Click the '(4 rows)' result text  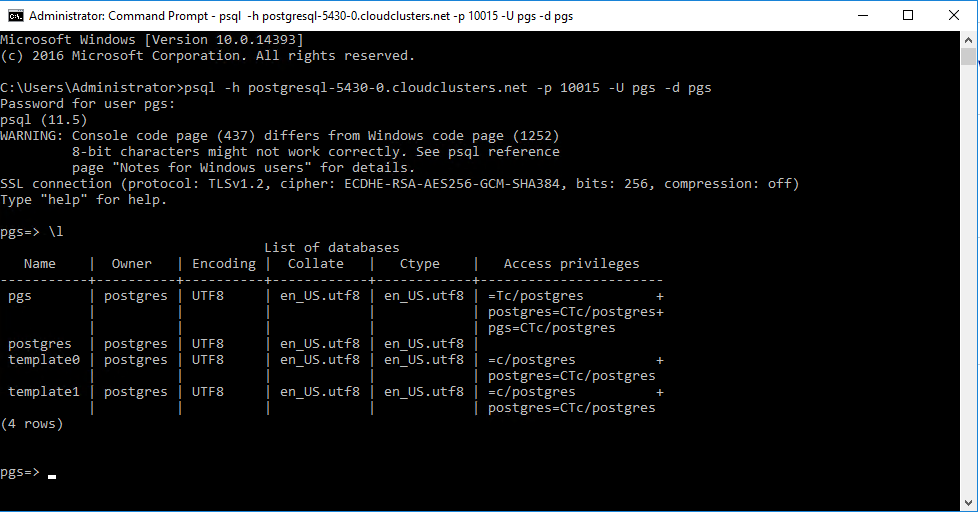[32, 424]
